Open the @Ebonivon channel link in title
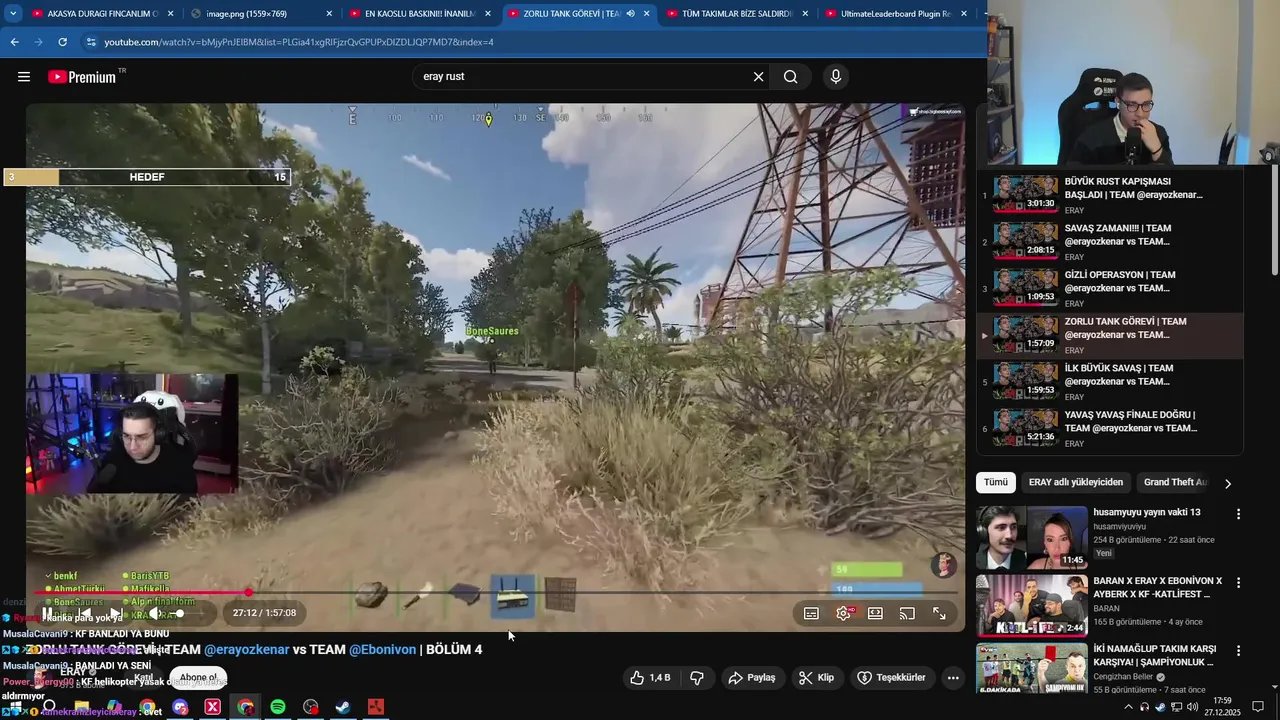Screen dimensions: 1280x720 [382, 650]
